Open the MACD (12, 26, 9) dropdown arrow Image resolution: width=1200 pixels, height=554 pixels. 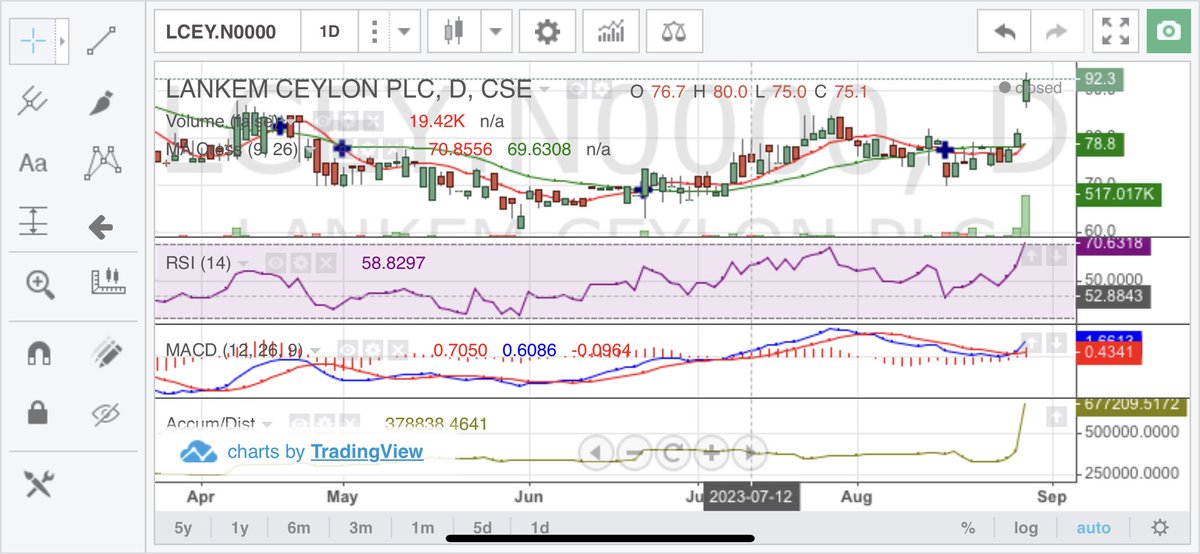[x=316, y=351]
